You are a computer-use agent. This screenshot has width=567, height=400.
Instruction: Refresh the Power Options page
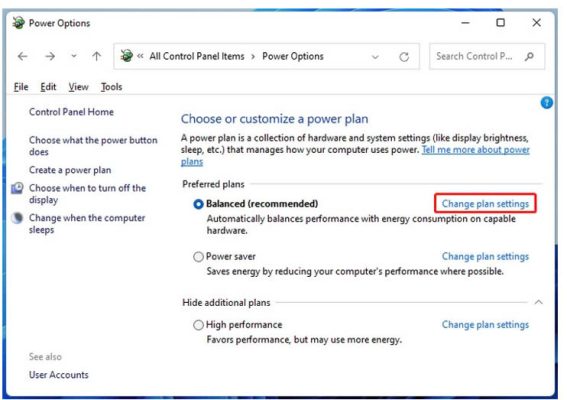pos(404,56)
